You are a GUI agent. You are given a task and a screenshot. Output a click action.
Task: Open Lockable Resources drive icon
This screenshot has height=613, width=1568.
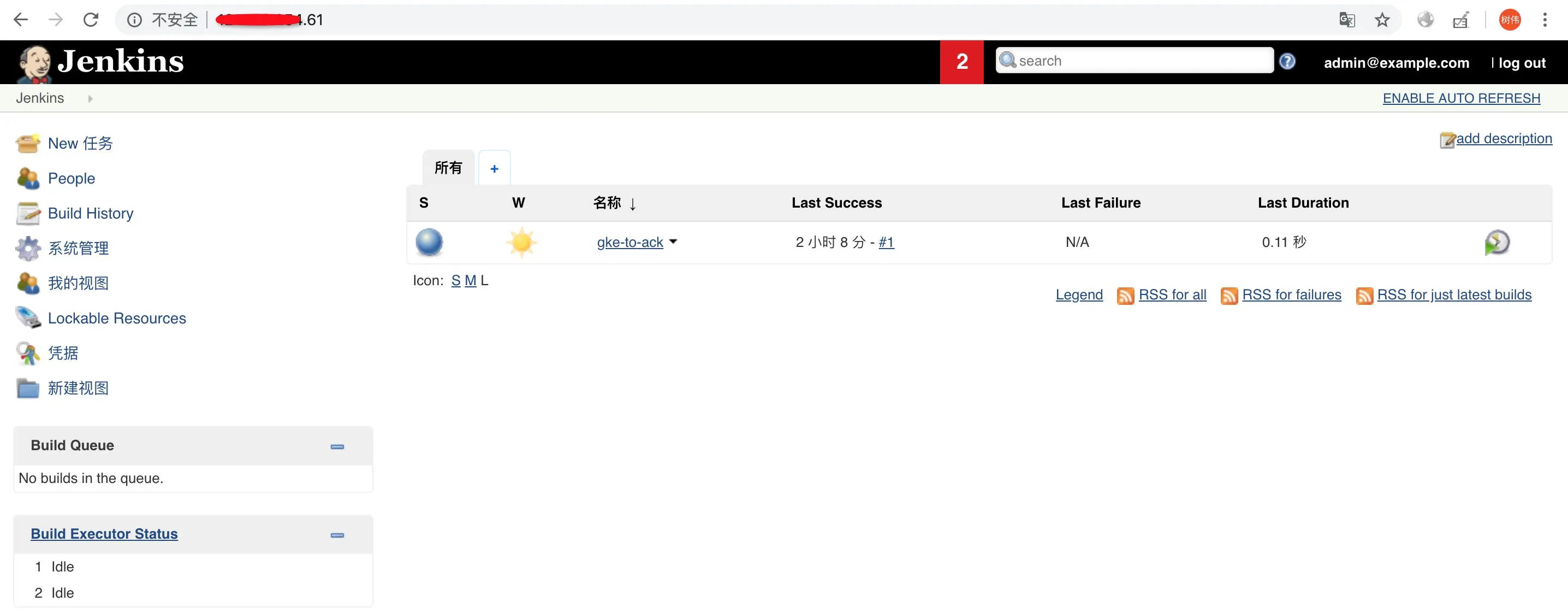[27, 317]
